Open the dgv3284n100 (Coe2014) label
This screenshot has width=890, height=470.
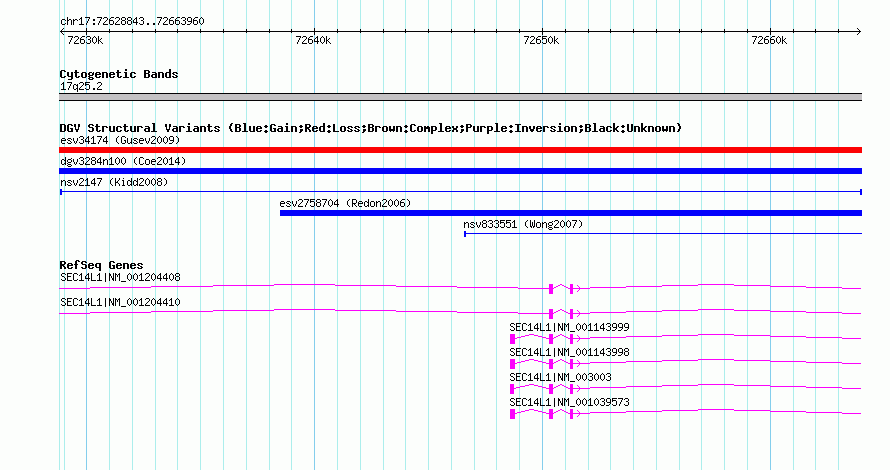tap(123, 161)
